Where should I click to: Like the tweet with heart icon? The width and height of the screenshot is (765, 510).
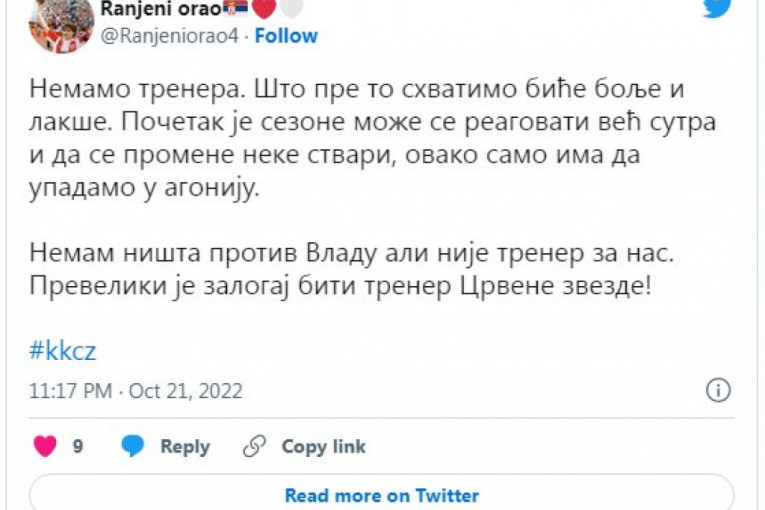coord(45,446)
